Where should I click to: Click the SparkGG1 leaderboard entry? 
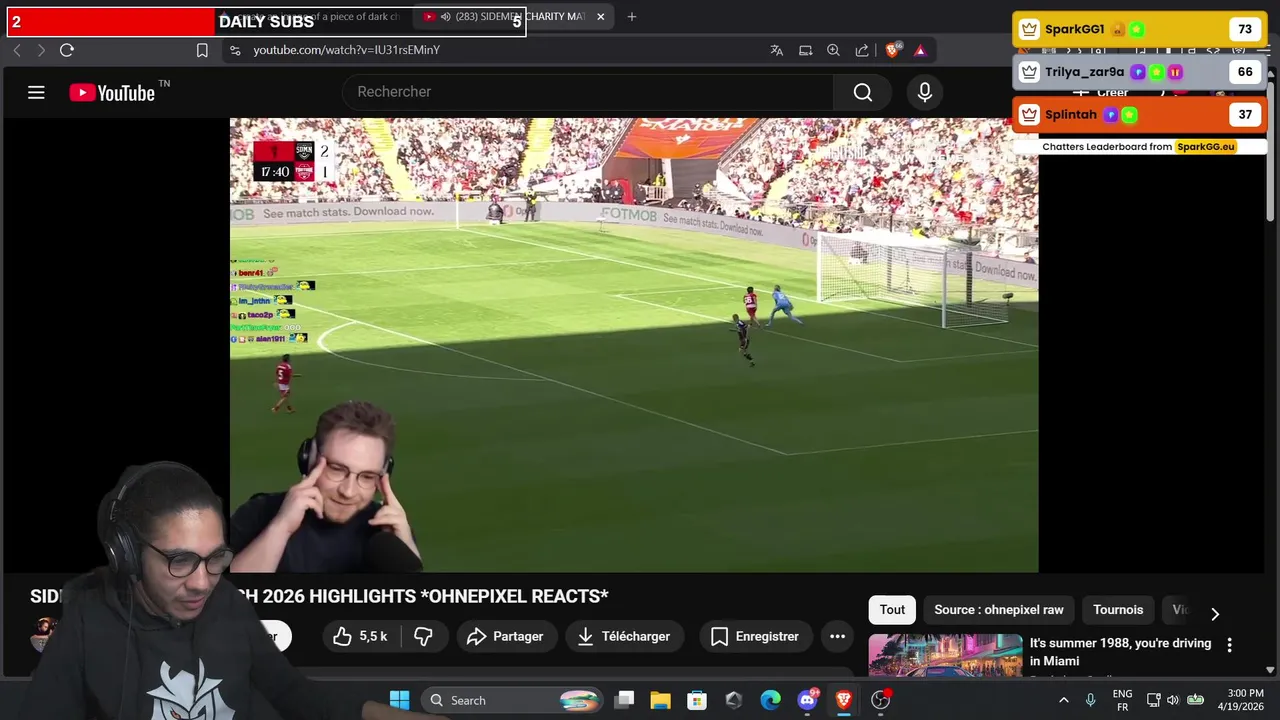(1139, 29)
